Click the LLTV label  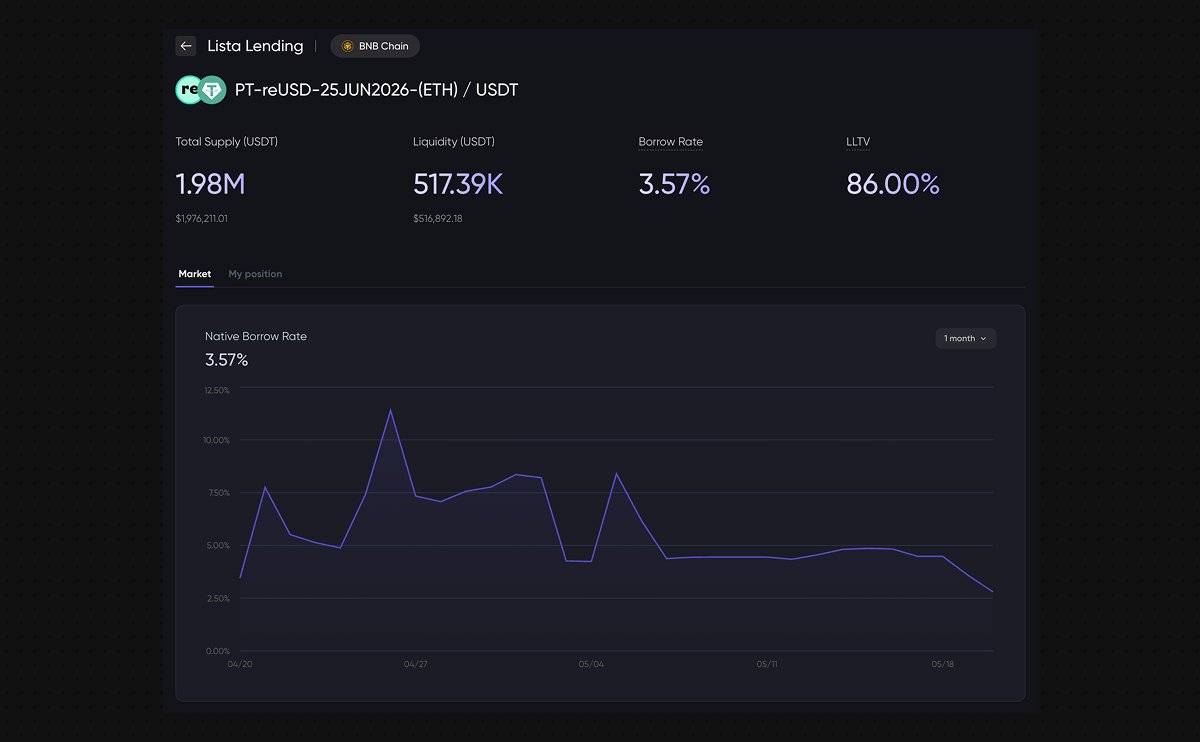coord(858,142)
